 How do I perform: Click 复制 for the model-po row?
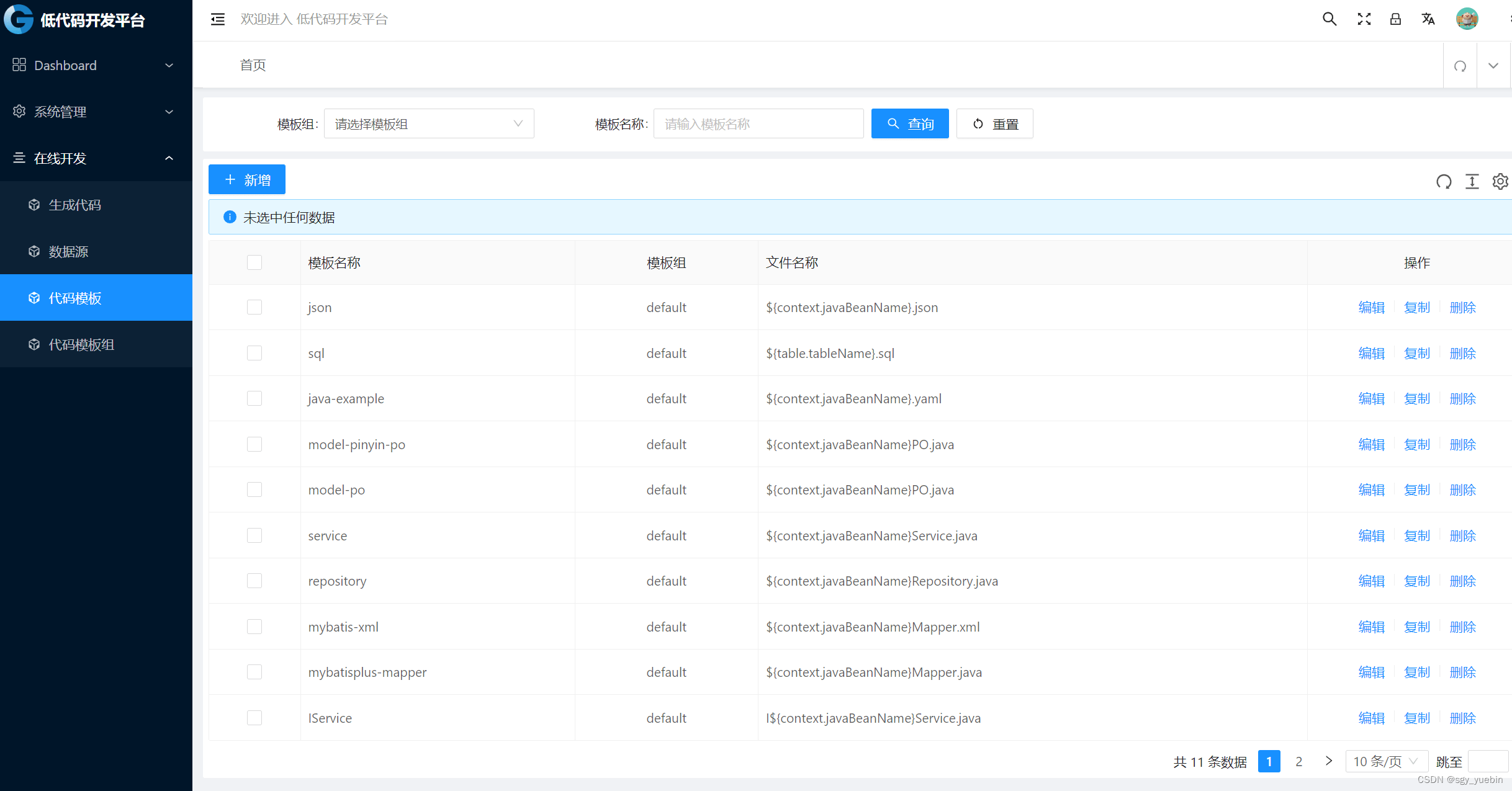click(1417, 489)
